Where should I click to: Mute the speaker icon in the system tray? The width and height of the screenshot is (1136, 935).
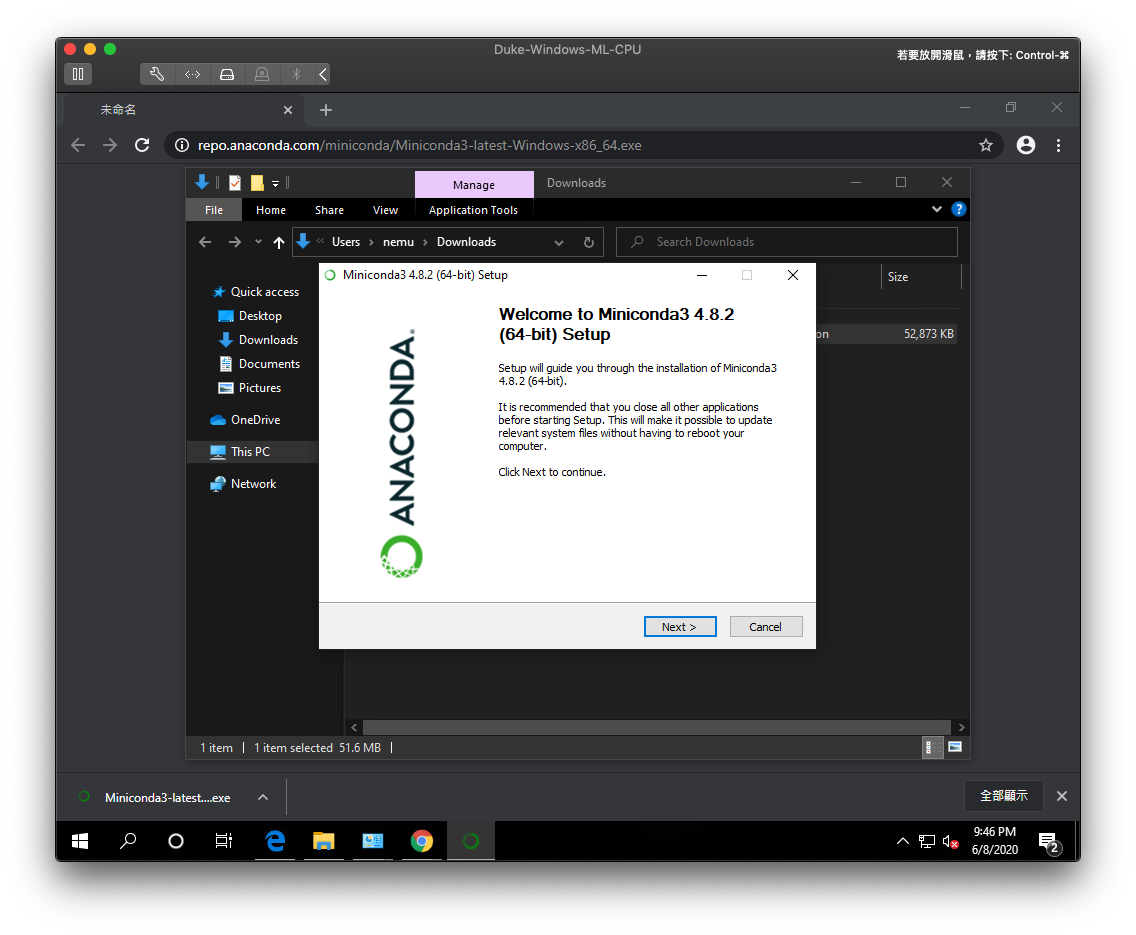(949, 841)
